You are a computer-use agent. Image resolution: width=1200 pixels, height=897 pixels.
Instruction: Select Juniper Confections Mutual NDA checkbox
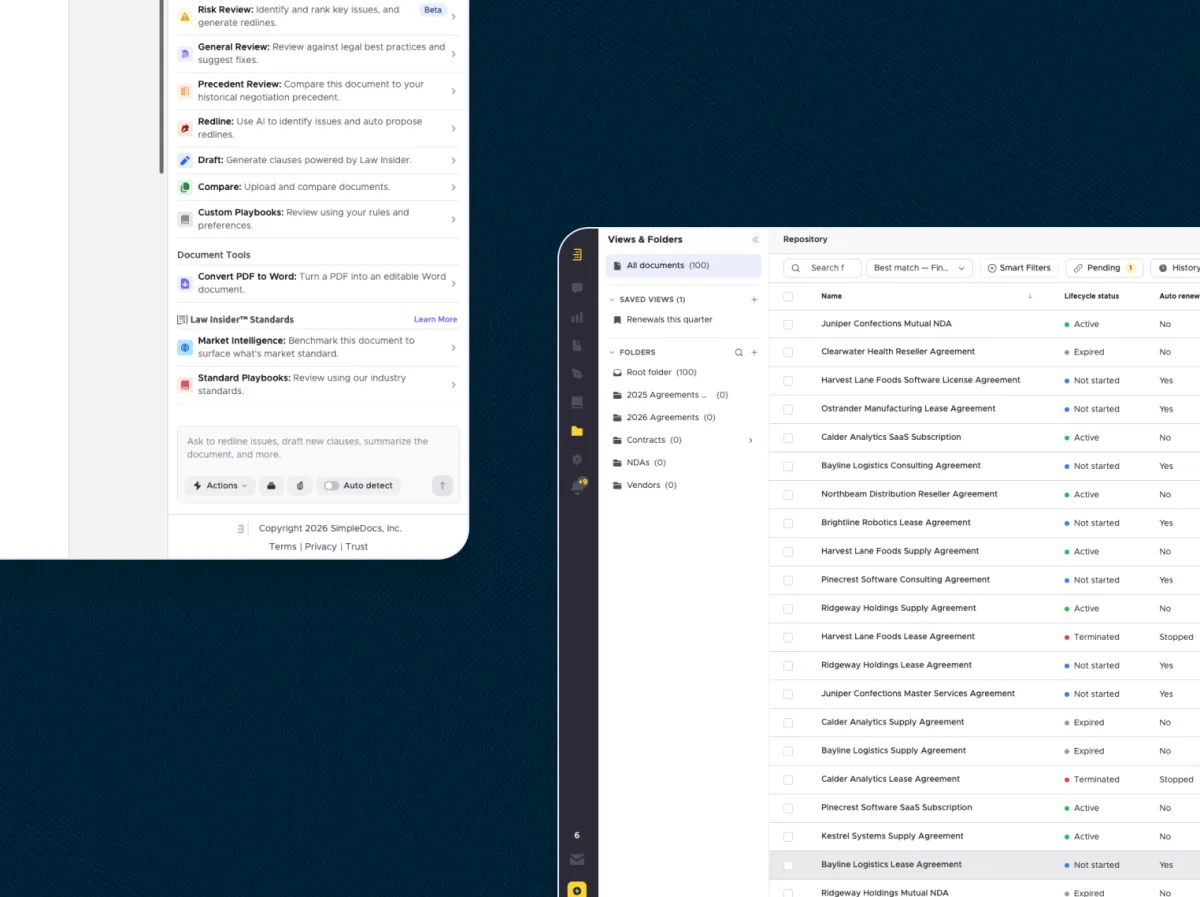(x=788, y=325)
